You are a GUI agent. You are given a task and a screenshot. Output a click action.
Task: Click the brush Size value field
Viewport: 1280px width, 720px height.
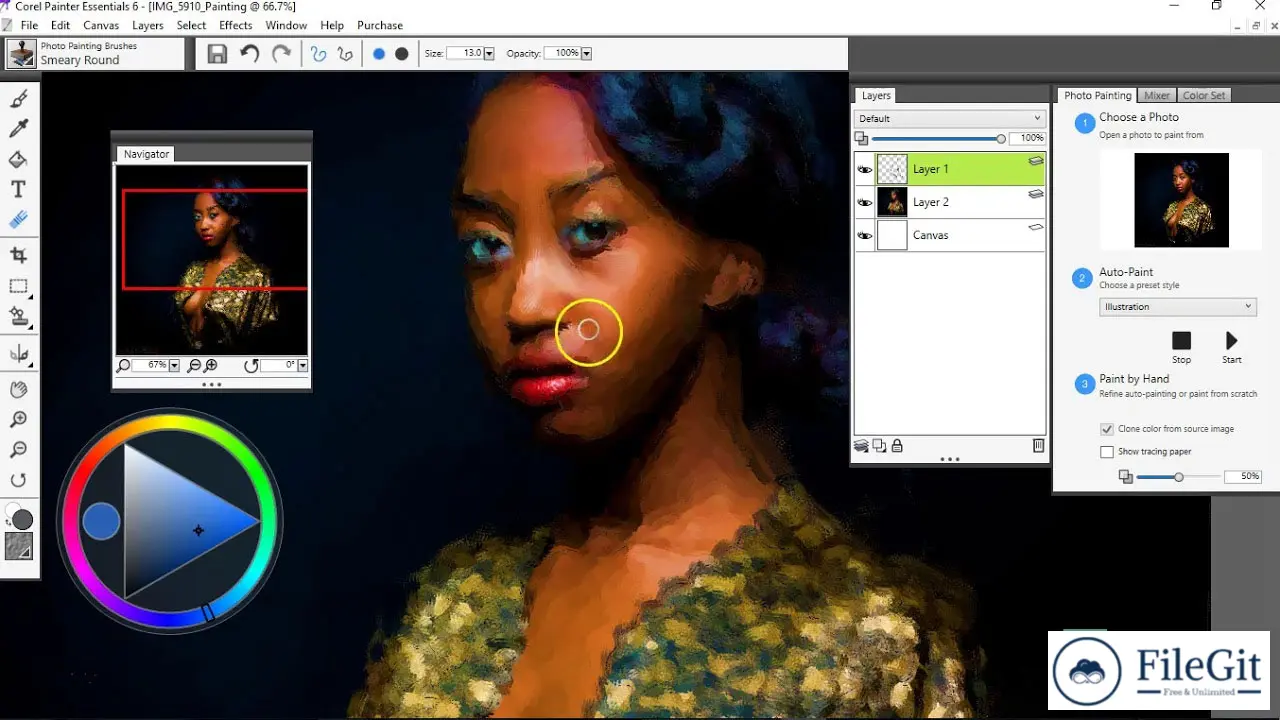tap(464, 54)
